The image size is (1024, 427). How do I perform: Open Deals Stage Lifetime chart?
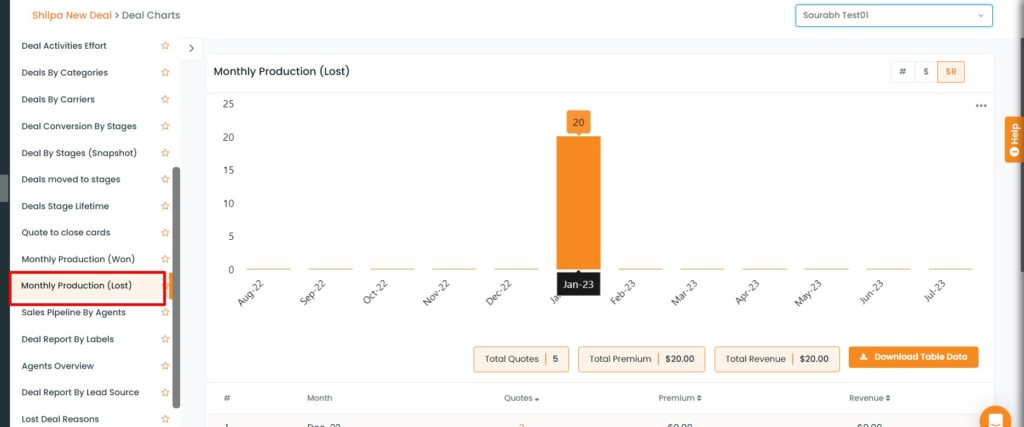[x=65, y=206]
